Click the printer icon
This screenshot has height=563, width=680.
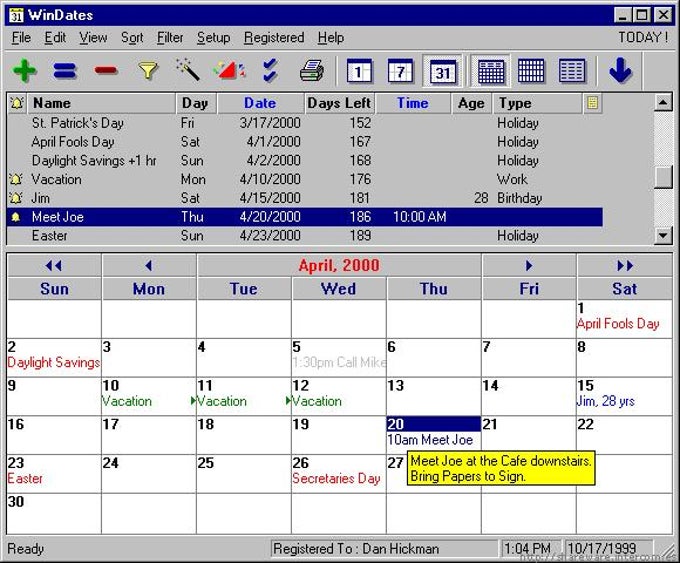pos(312,70)
